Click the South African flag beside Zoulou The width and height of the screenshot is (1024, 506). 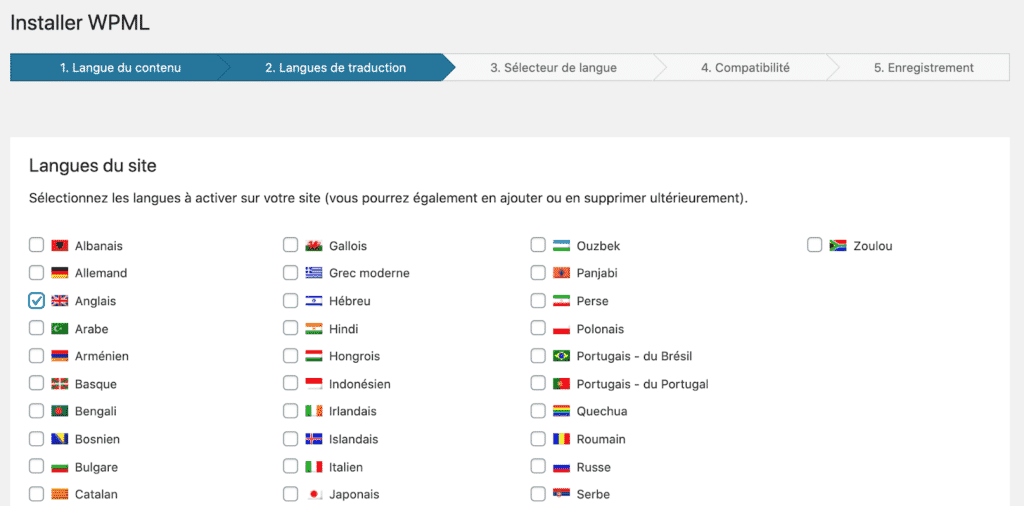click(x=838, y=245)
